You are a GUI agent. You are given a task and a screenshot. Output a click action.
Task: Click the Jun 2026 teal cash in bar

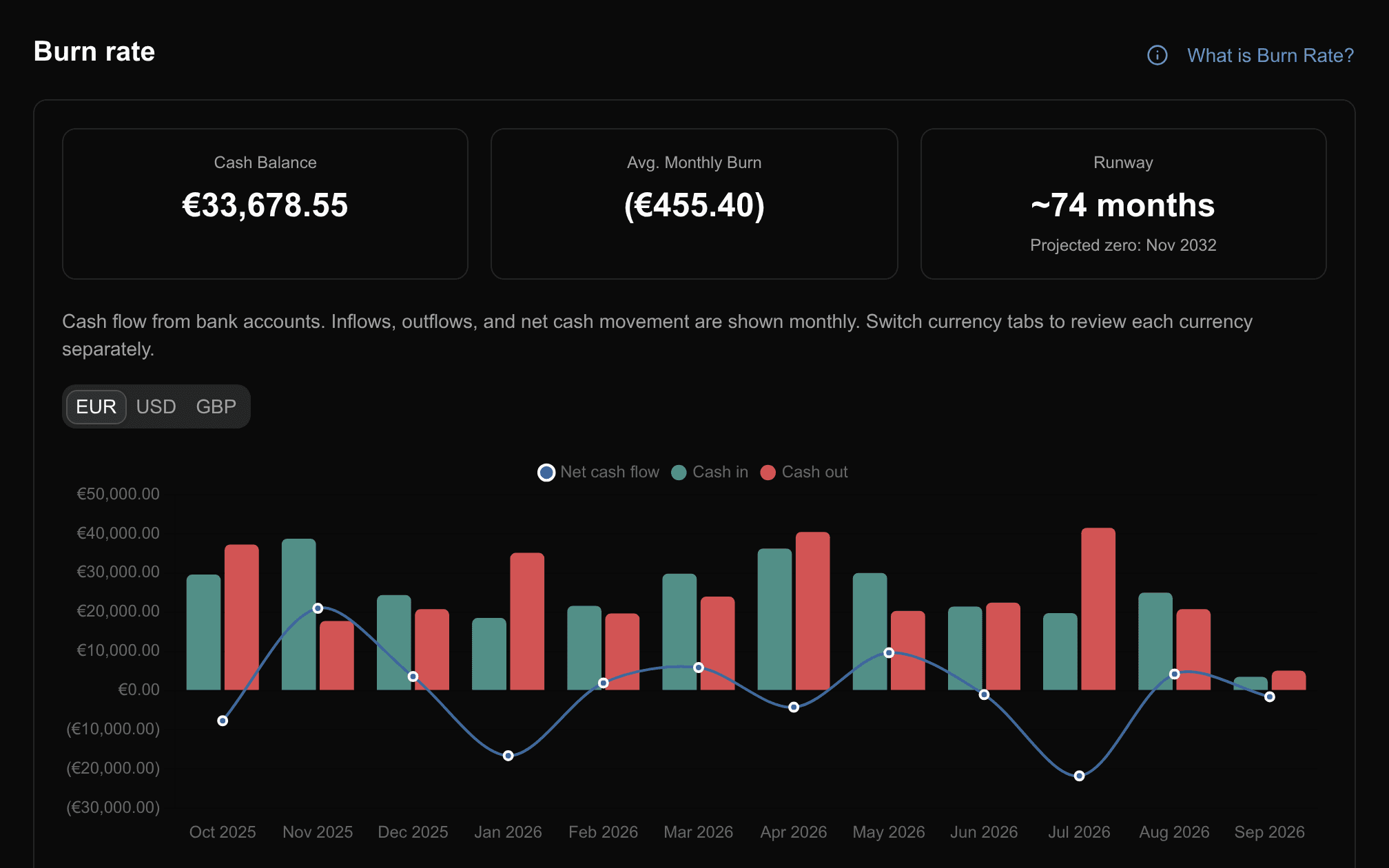coord(965,648)
